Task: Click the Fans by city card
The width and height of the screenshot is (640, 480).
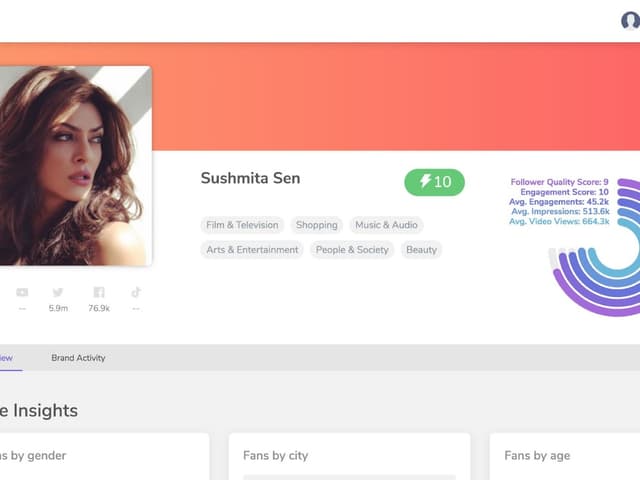Action: pyautogui.click(x=349, y=456)
